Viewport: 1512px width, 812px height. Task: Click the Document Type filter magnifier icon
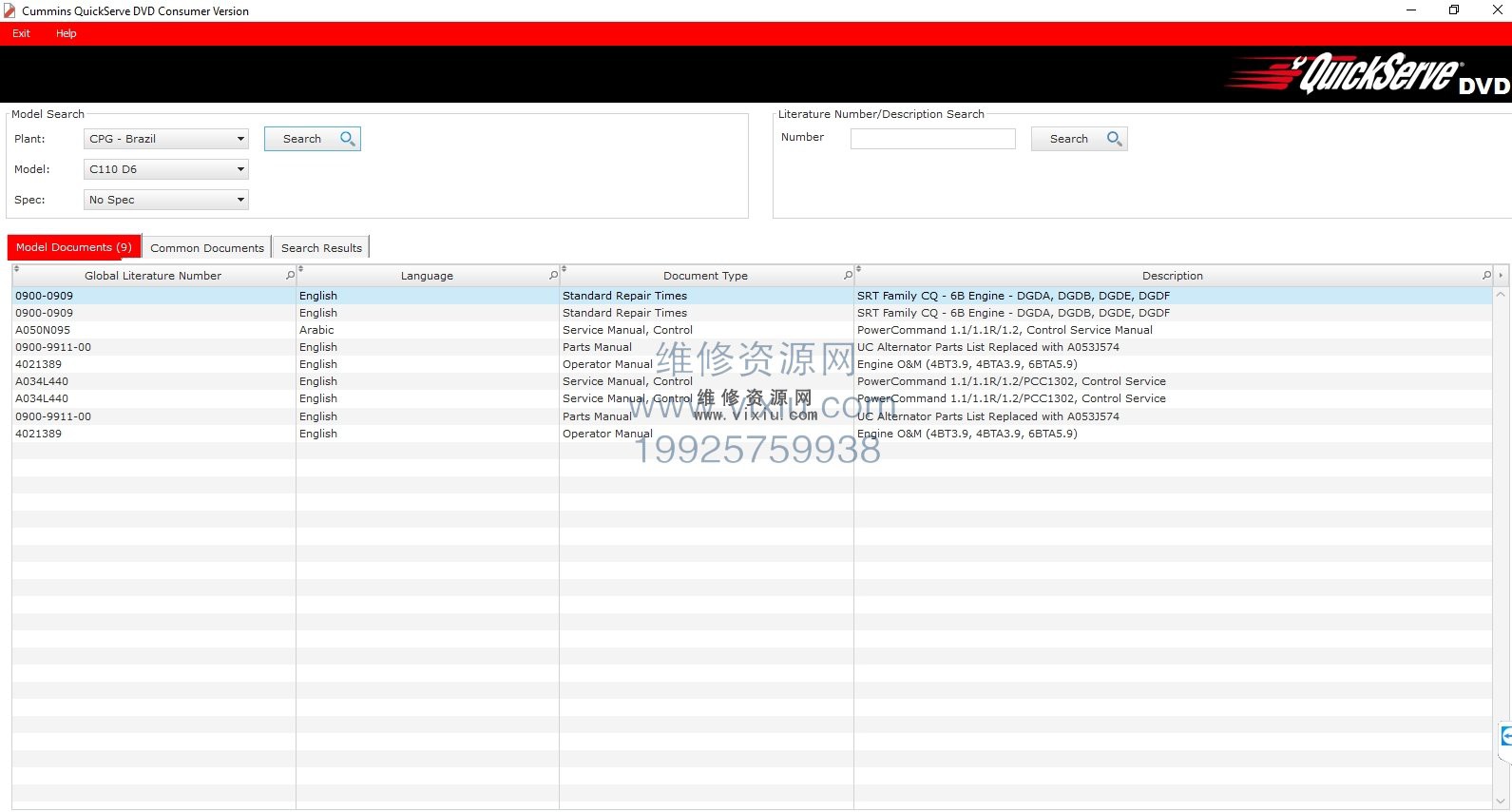(x=849, y=276)
